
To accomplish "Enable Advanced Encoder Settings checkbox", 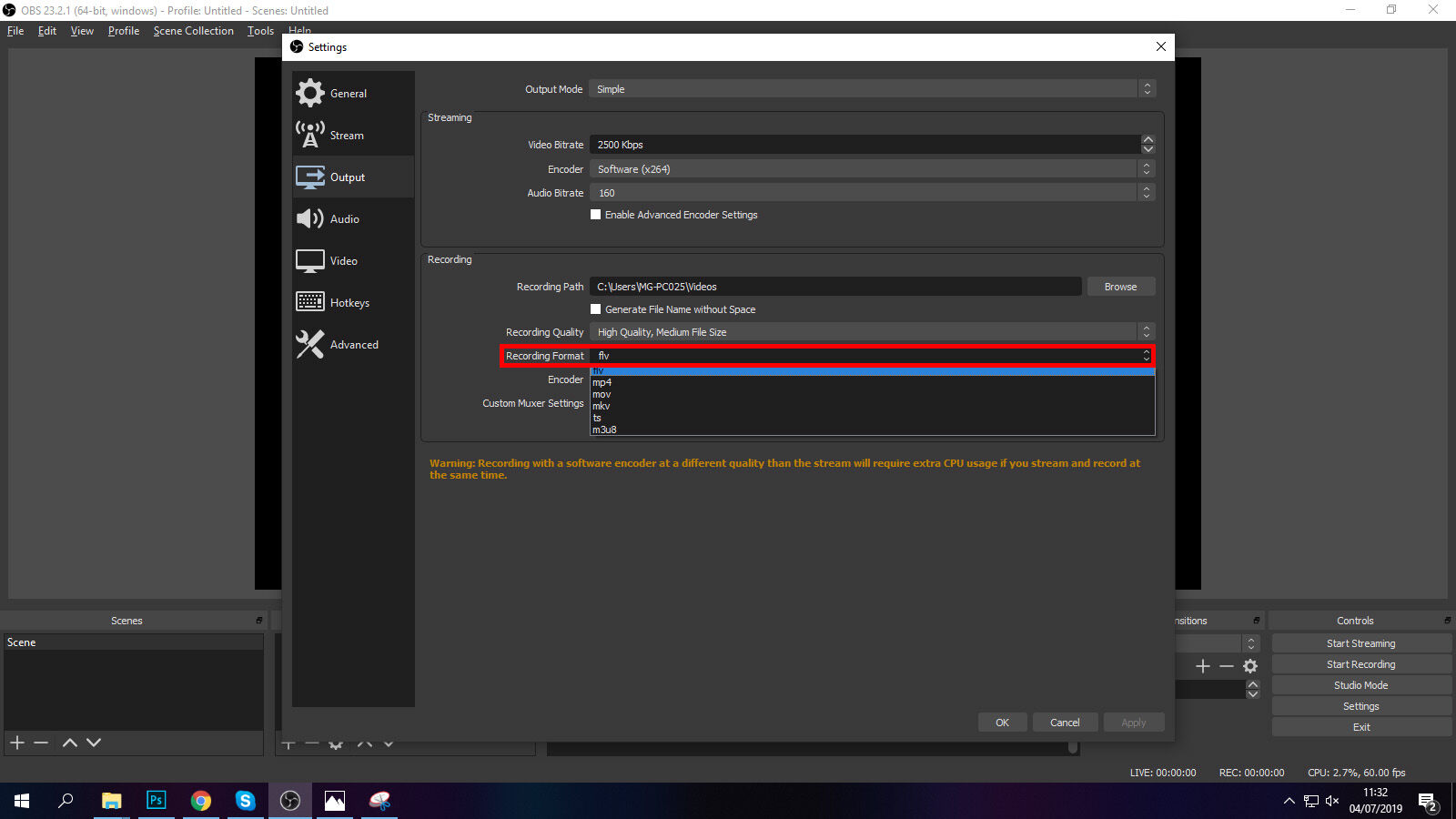I will pyautogui.click(x=596, y=215).
